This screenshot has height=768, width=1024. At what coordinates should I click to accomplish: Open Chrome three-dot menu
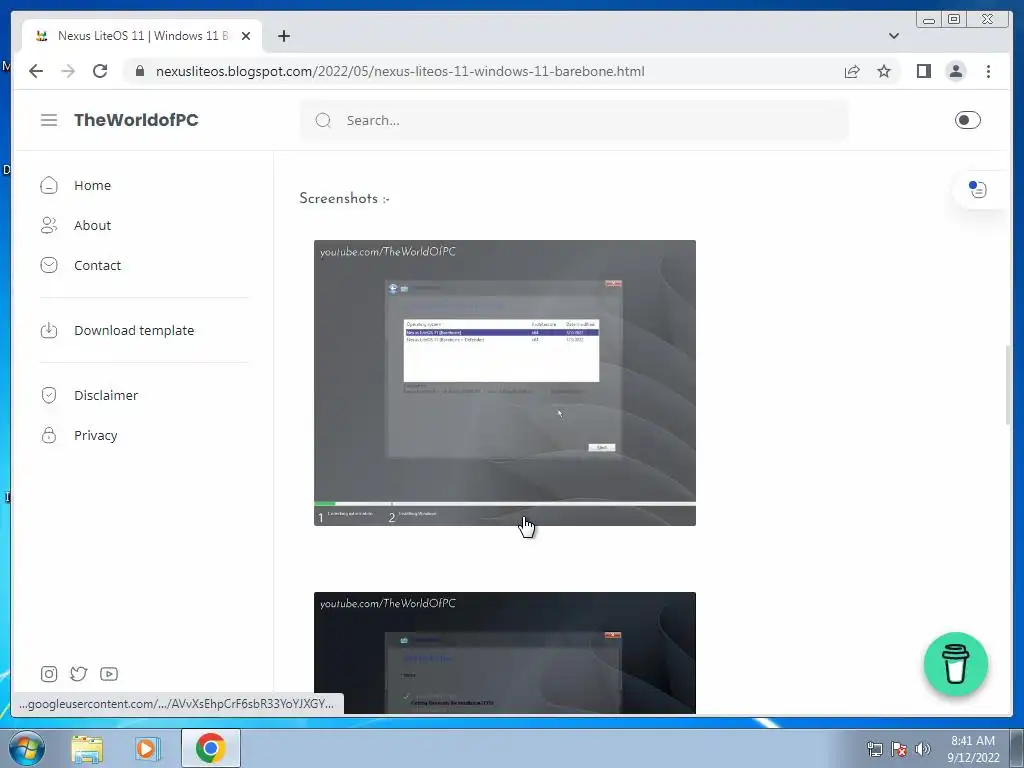[x=988, y=71]
